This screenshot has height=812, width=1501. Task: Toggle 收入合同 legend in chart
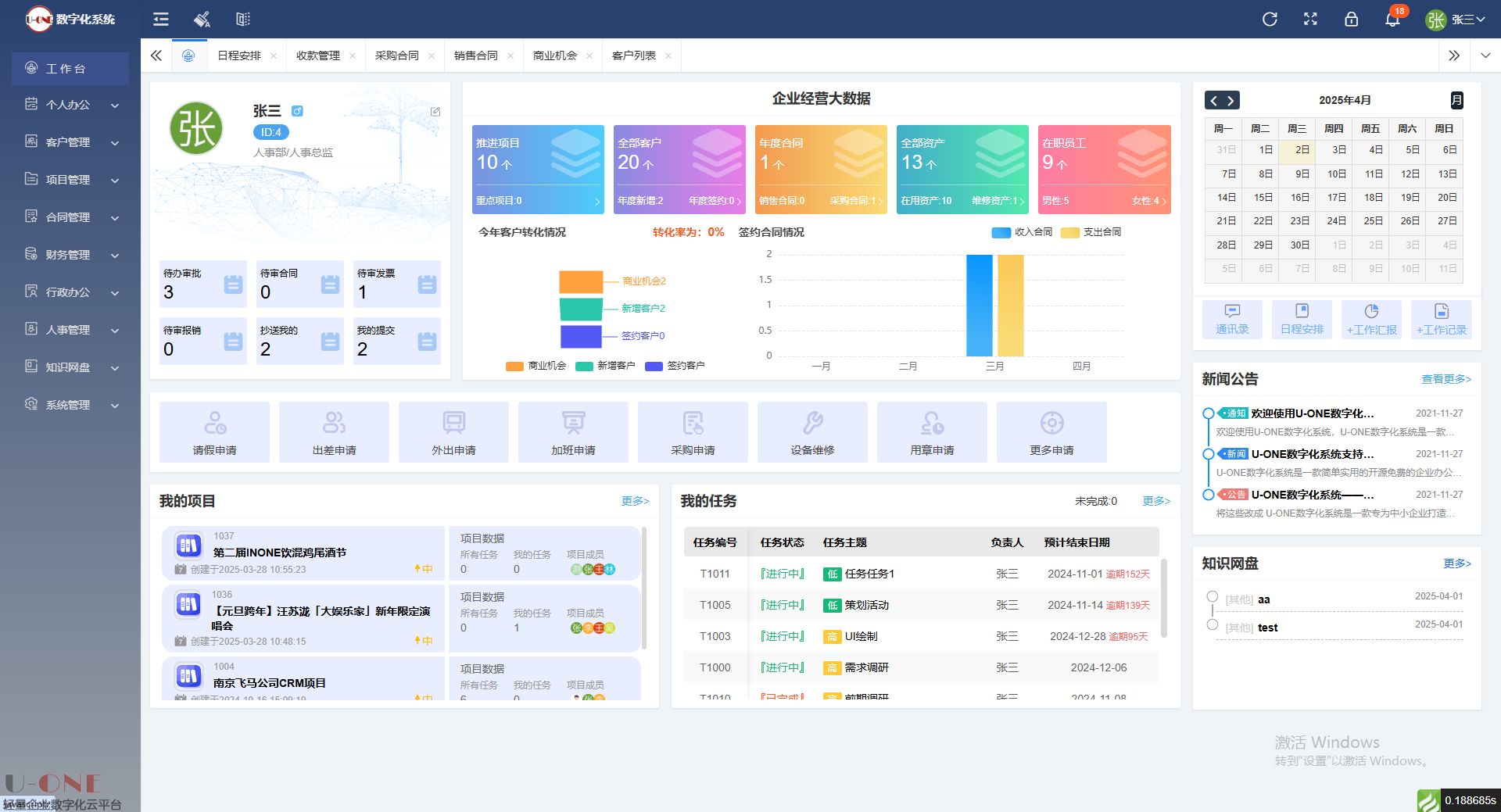[1022, 232]
